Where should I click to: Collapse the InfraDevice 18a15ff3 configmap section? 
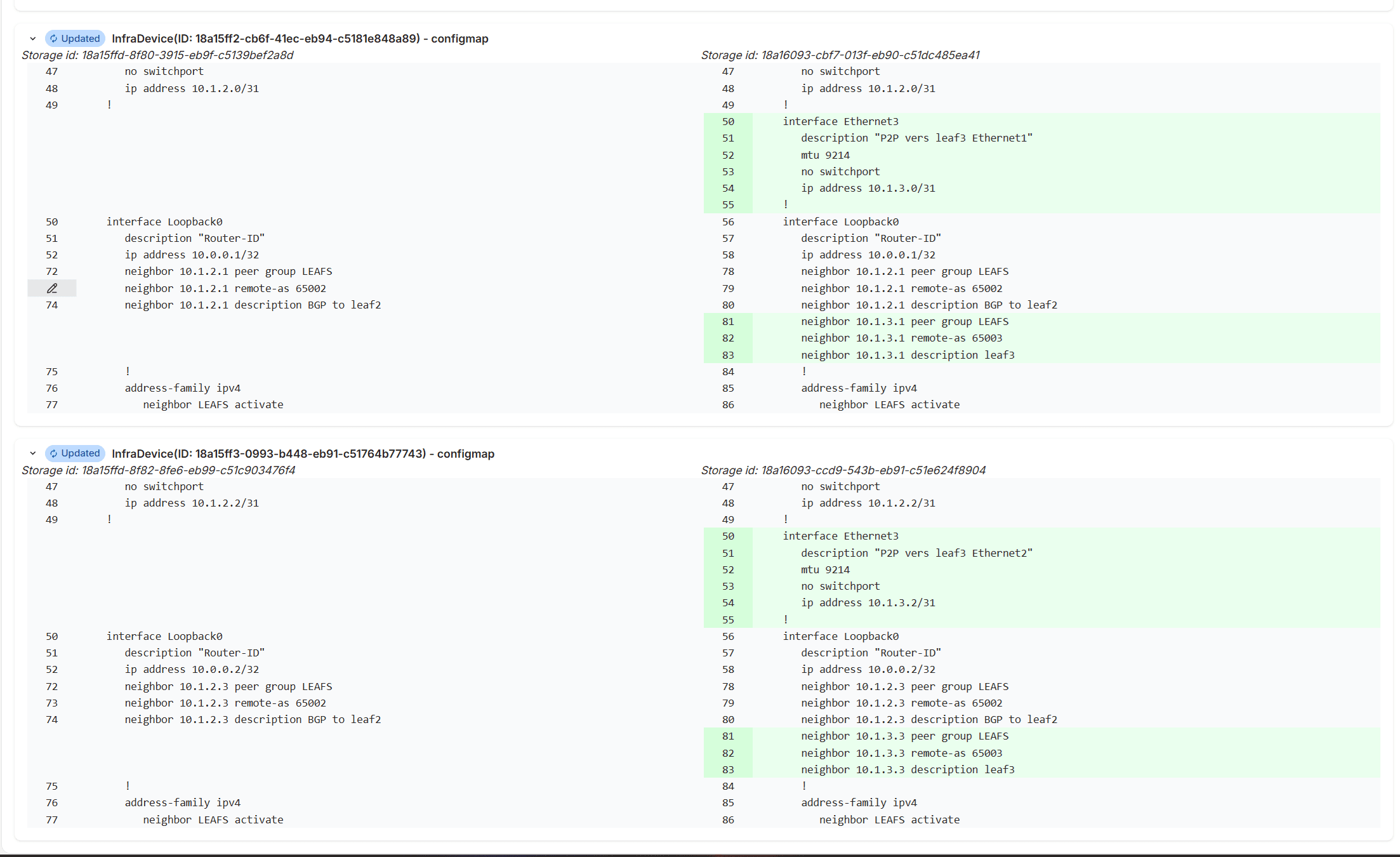(33, 453)
